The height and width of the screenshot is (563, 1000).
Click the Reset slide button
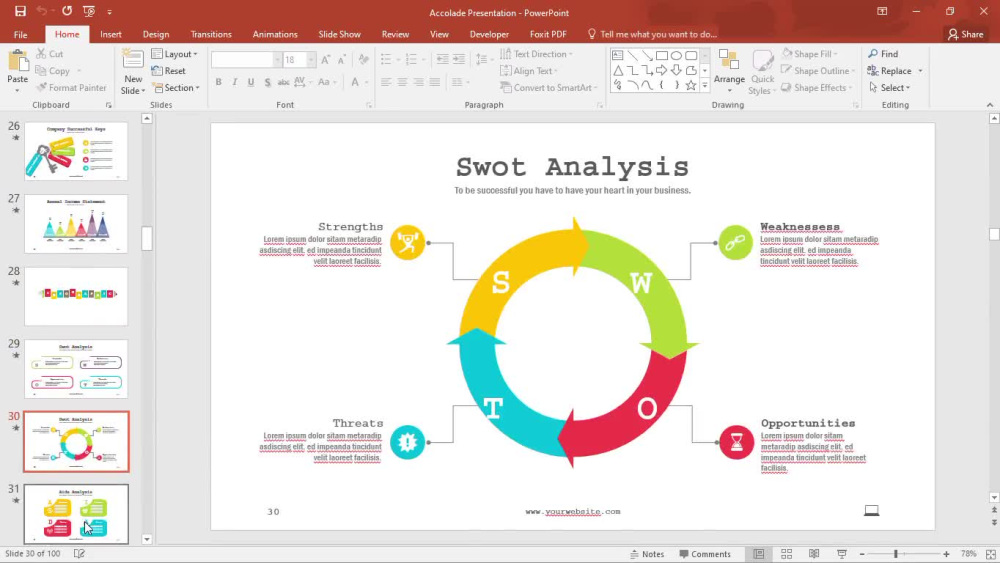point(168,71)
